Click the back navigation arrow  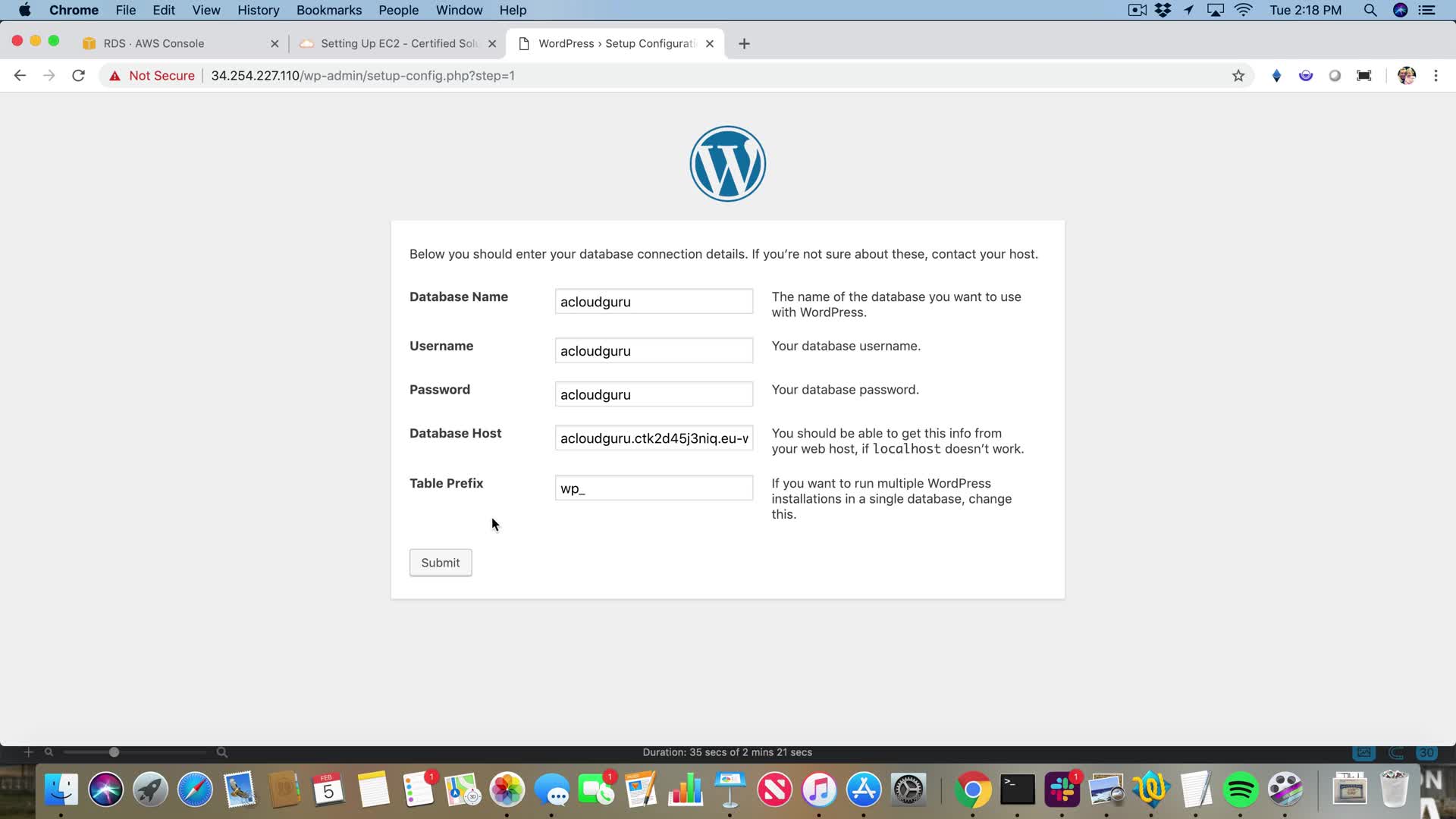coord(20,76)
